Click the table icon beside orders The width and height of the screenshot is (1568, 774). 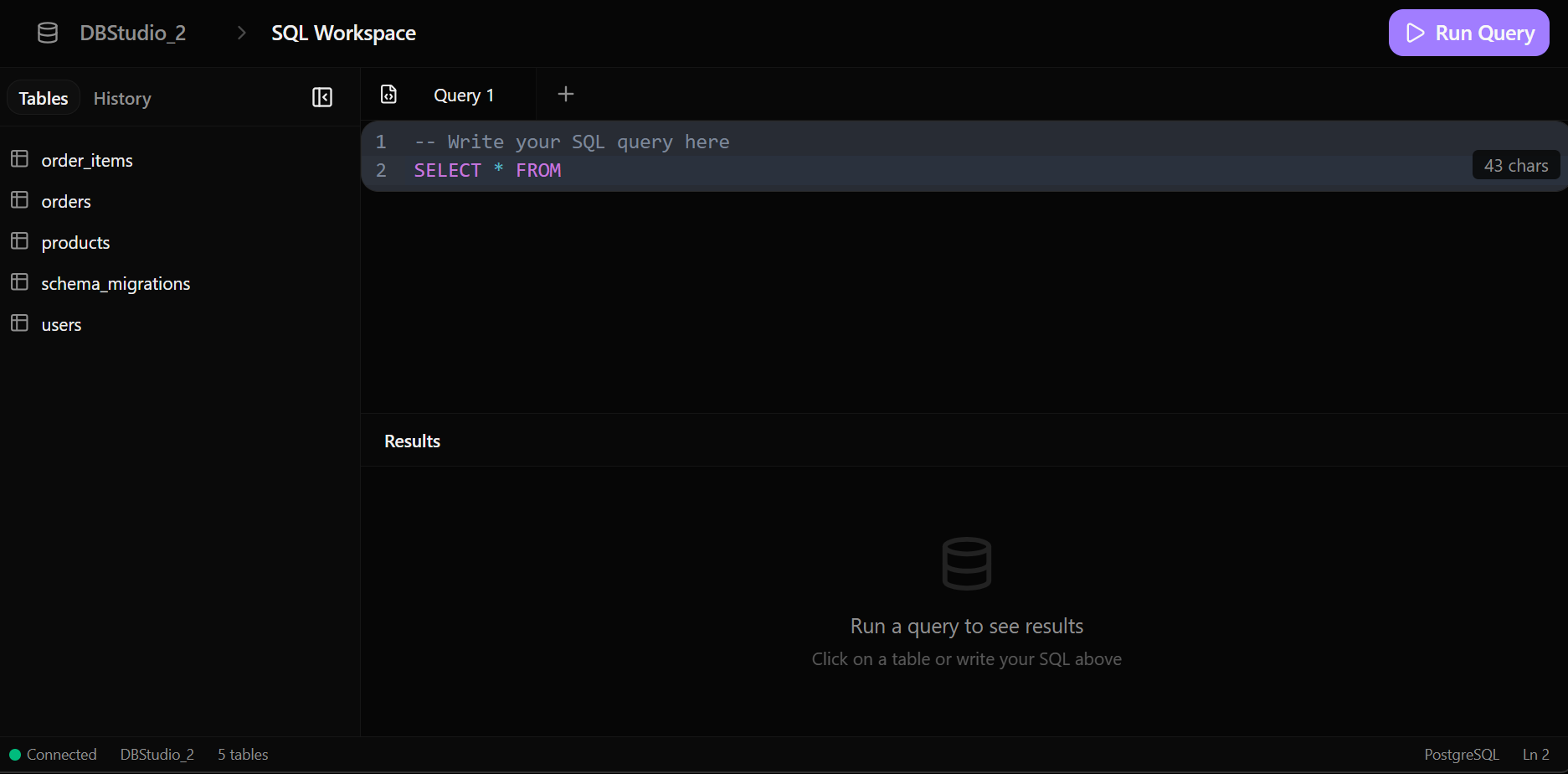coord(20,199)
